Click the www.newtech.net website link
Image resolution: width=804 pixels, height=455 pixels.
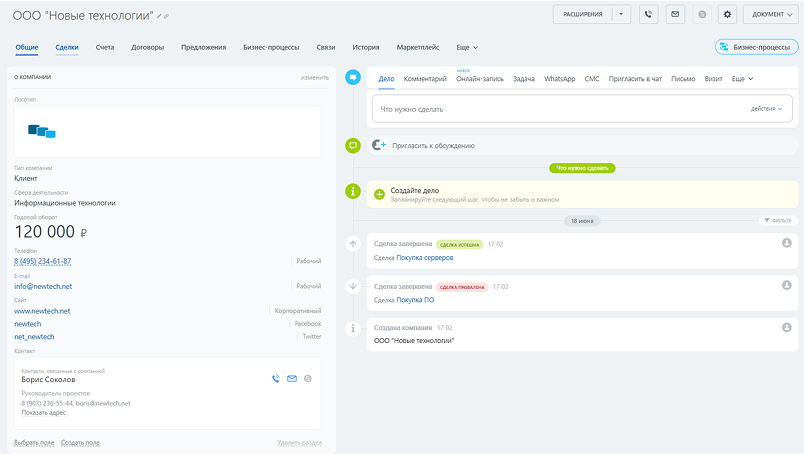pos(42,311)
